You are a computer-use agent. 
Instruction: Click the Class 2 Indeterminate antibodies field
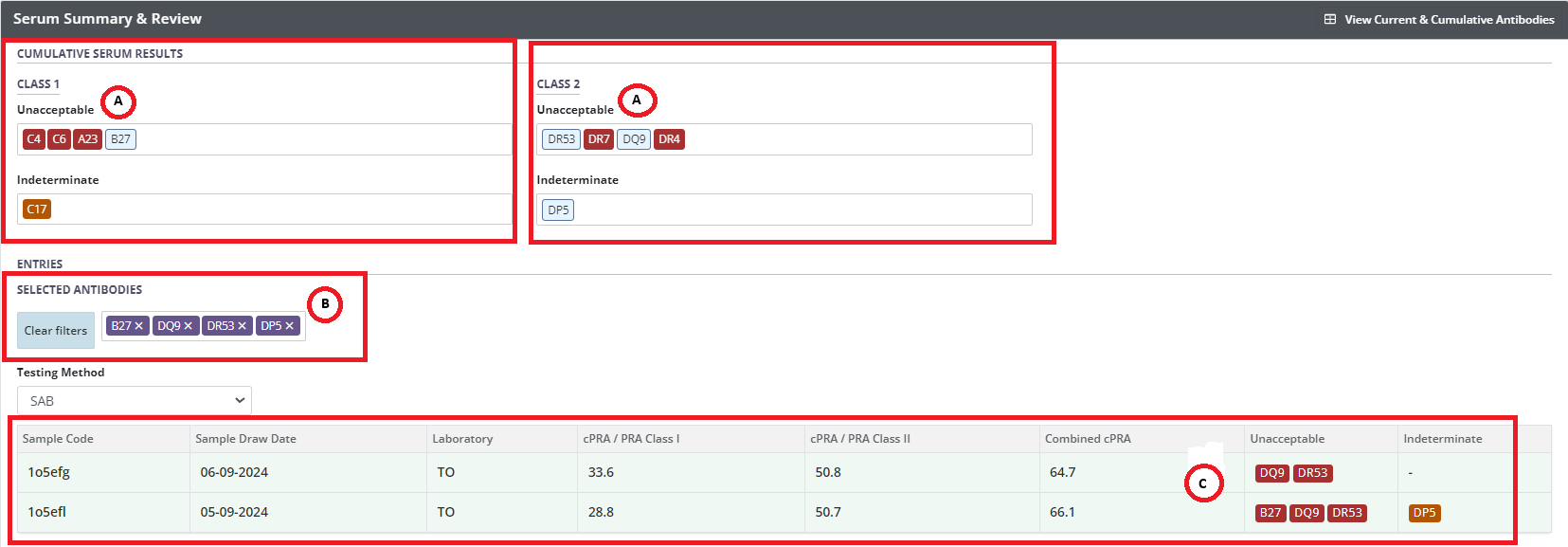(784, 210)
